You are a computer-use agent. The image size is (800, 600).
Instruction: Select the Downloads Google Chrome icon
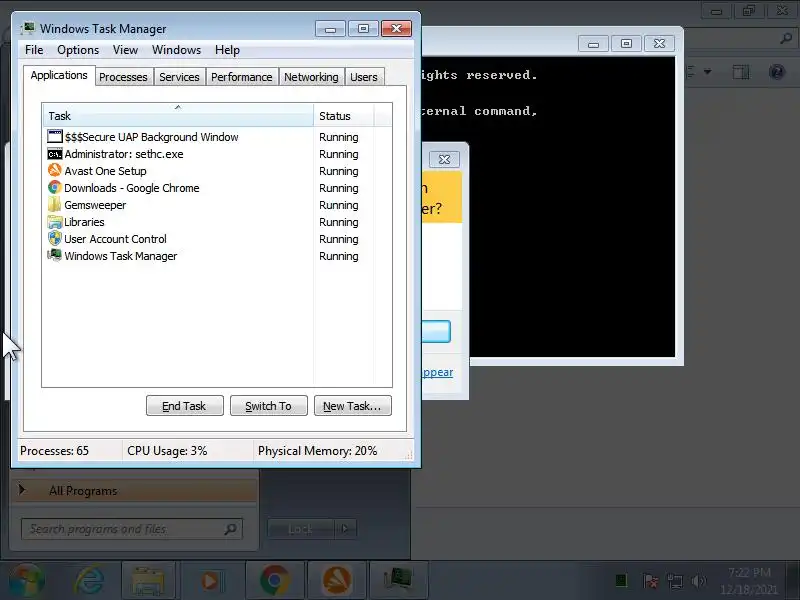[x=55, y=187]
